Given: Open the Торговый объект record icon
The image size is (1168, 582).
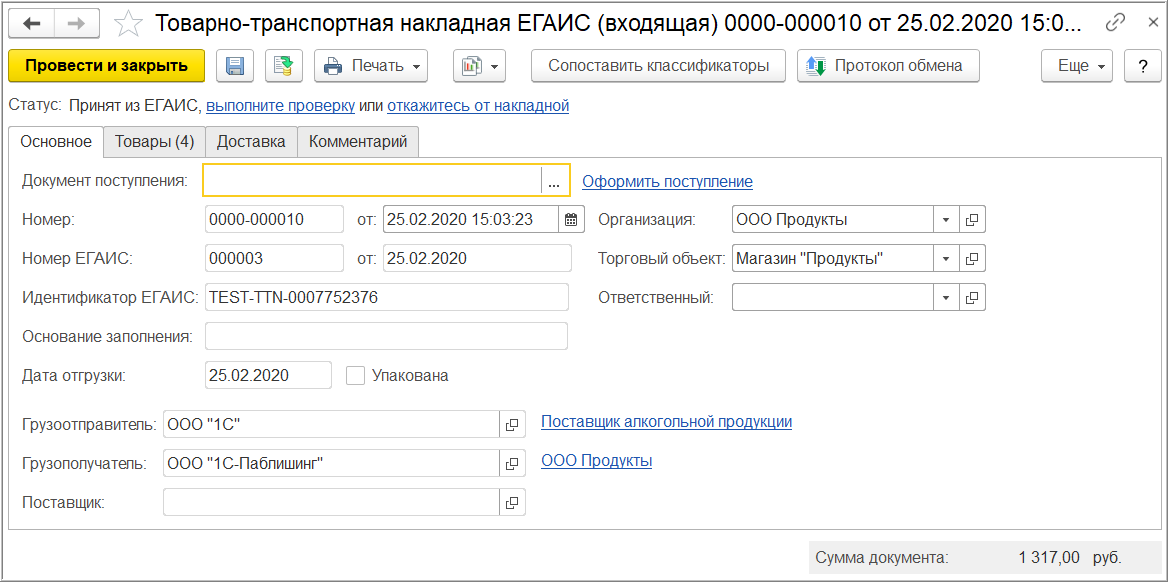Looking at the screenshot, I should coord(972,259).
